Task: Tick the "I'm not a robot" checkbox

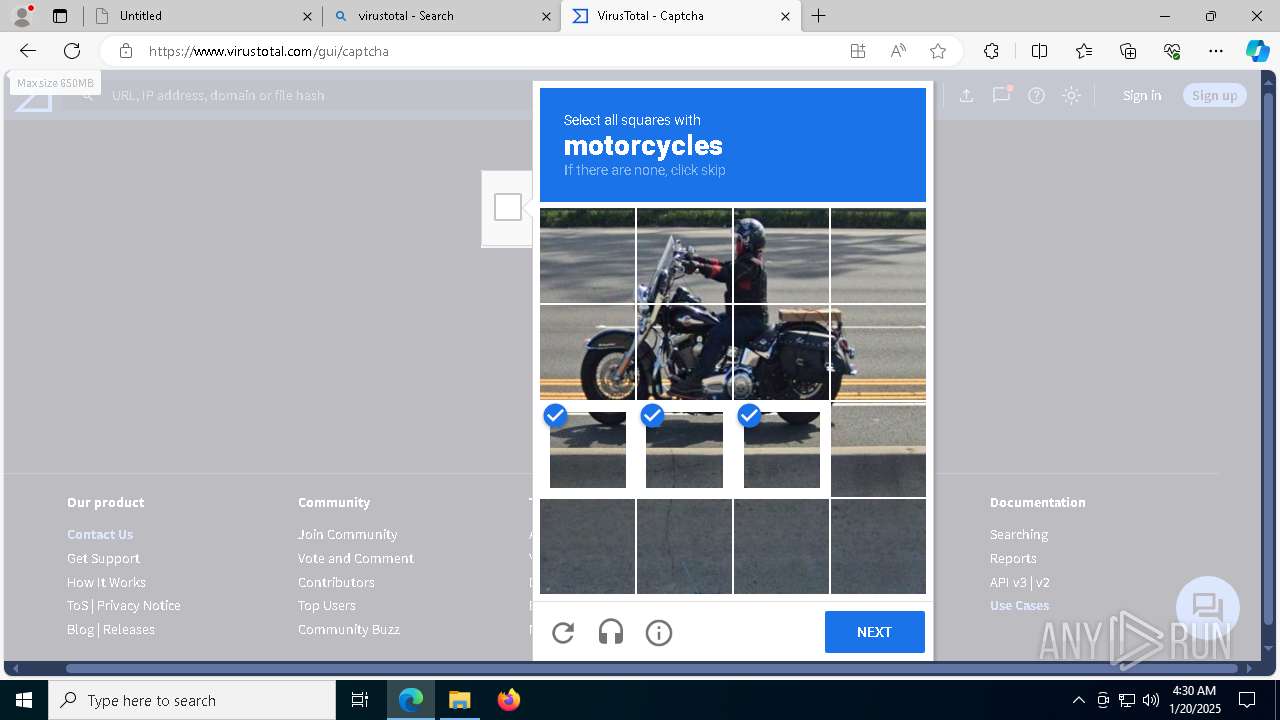Action: coord(508,207)
